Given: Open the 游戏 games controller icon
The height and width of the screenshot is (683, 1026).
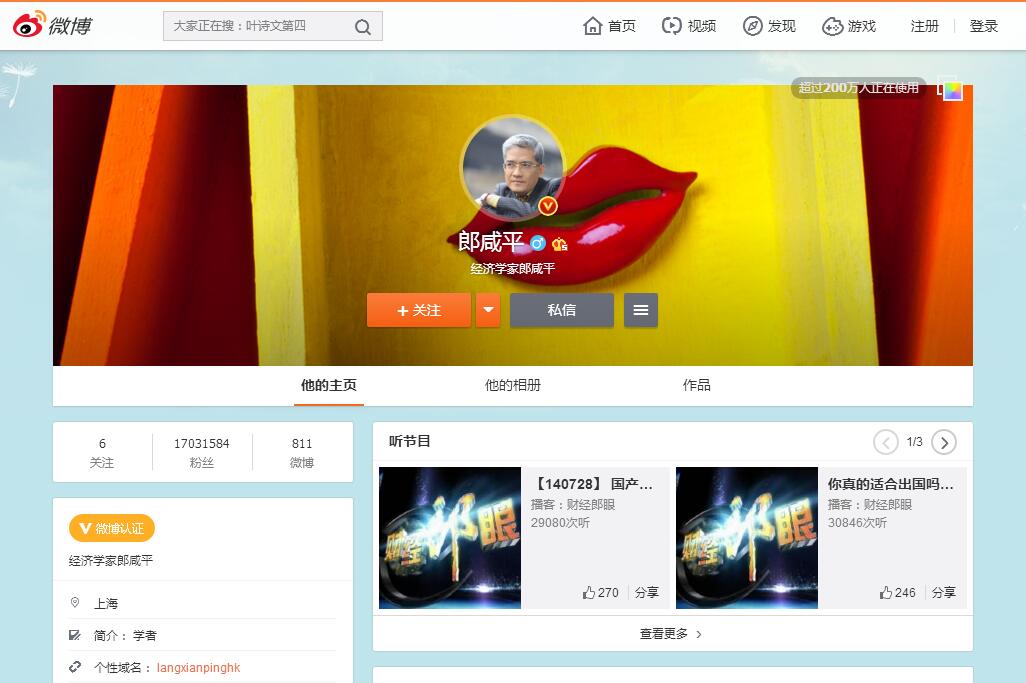Looking at the screenshot, I should coord(832,26).
